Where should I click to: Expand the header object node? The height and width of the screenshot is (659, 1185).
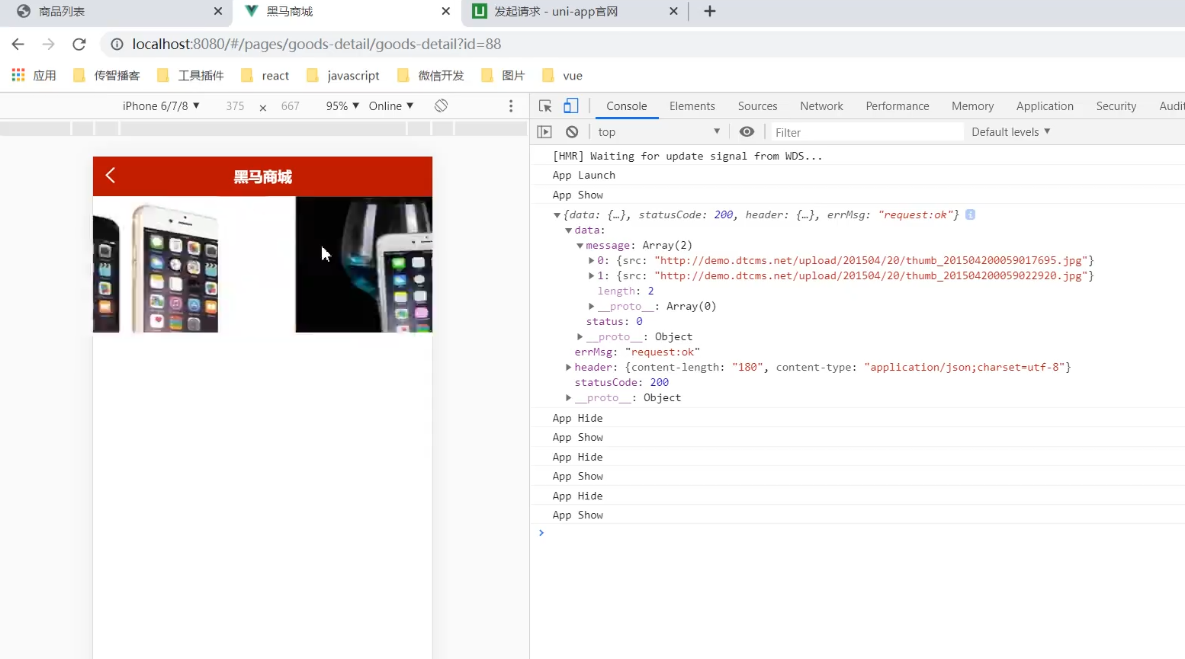(x=568, y=367)
